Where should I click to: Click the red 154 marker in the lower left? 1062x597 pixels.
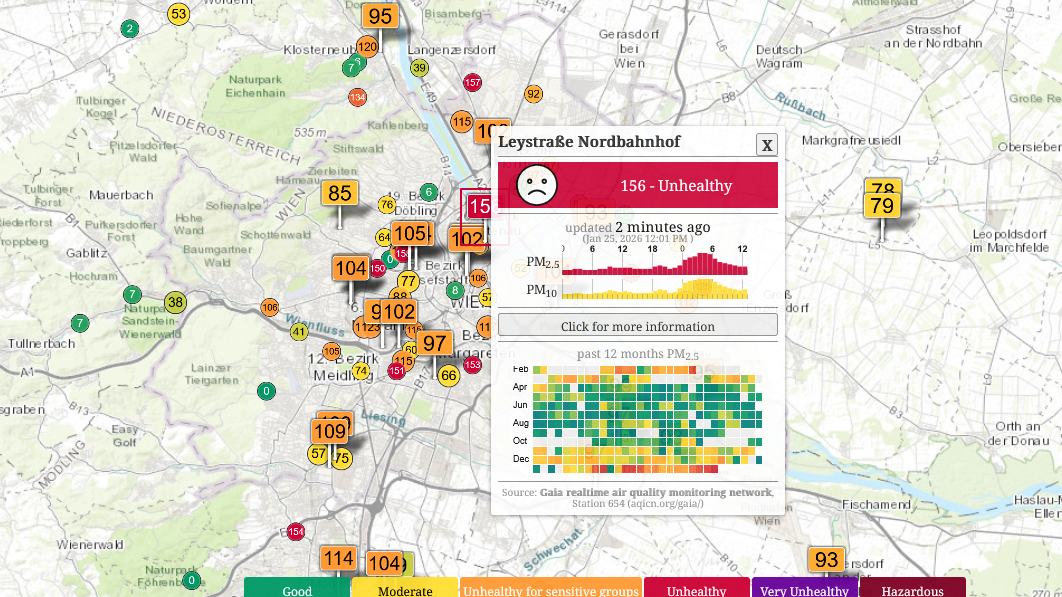point(295,531)
